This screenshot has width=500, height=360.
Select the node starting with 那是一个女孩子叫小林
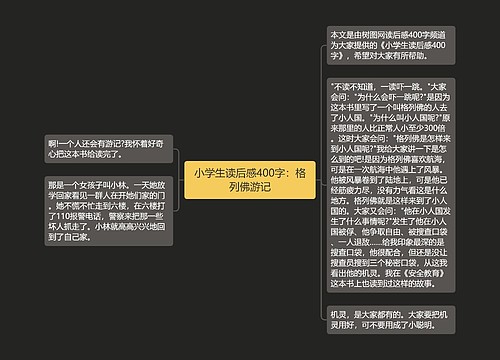tap(109, 211)
